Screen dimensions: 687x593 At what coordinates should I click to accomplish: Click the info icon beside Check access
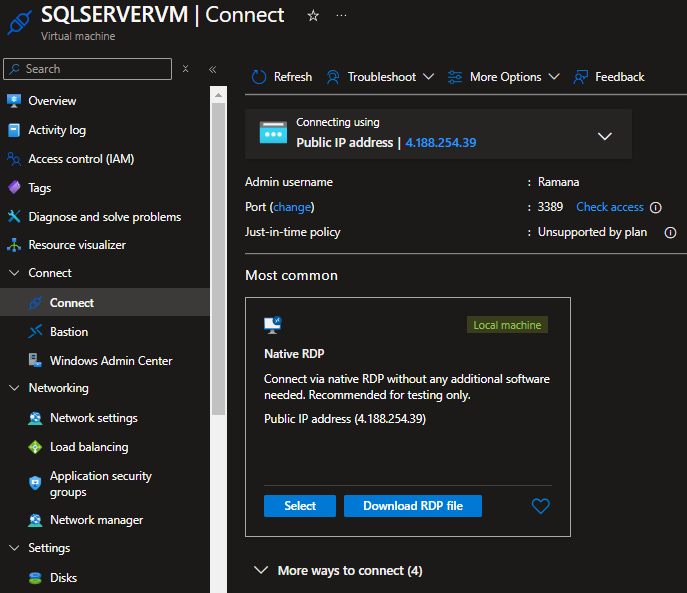pyautogui.click(x=655, y=207)
